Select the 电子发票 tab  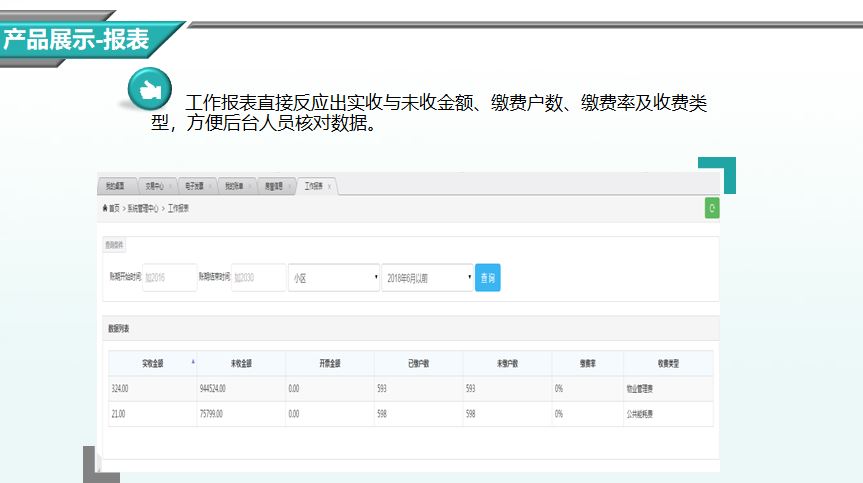[x=193, y=186]
